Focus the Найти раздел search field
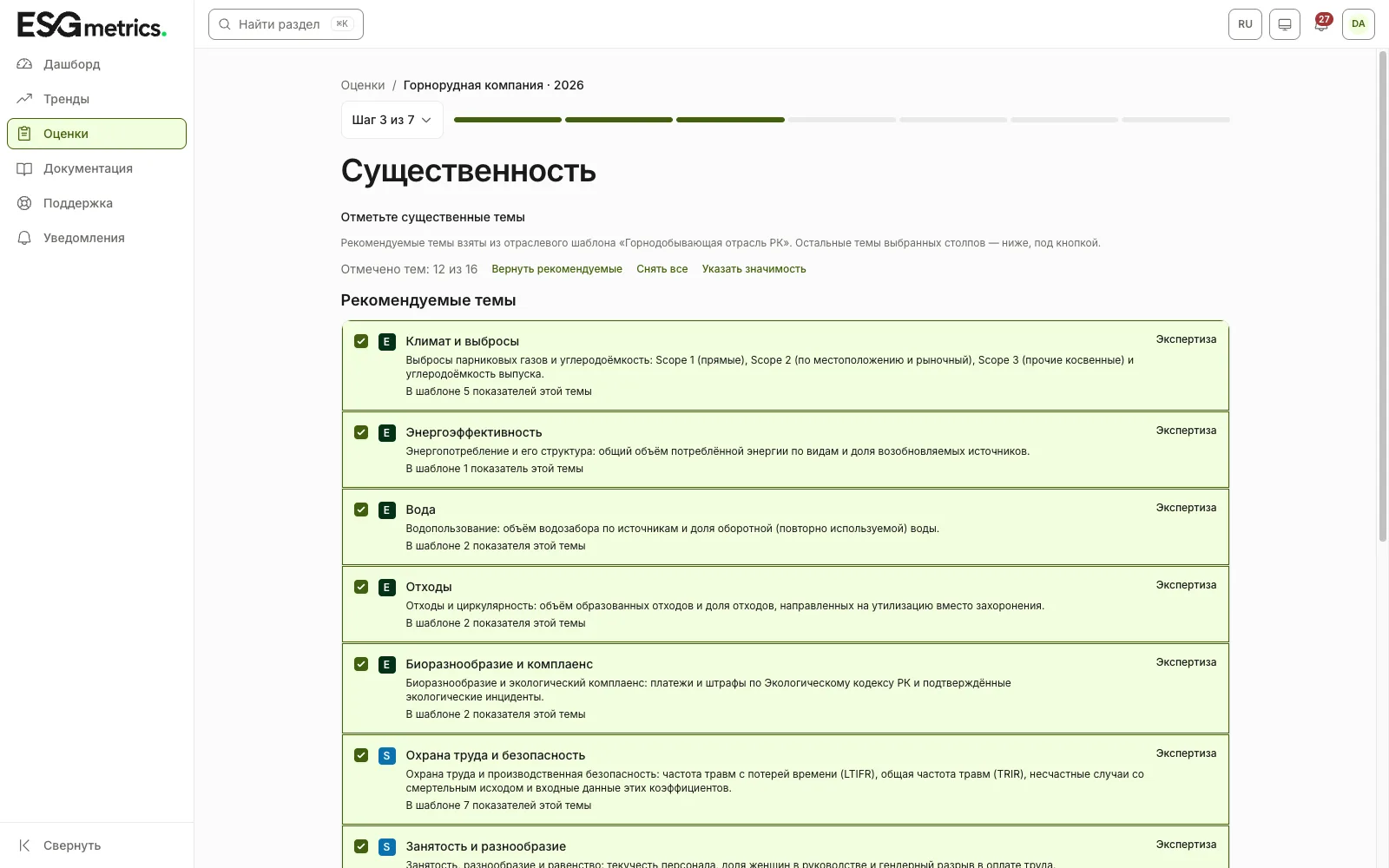This screenshot has width=1389, height=868. tap(286, 24)
